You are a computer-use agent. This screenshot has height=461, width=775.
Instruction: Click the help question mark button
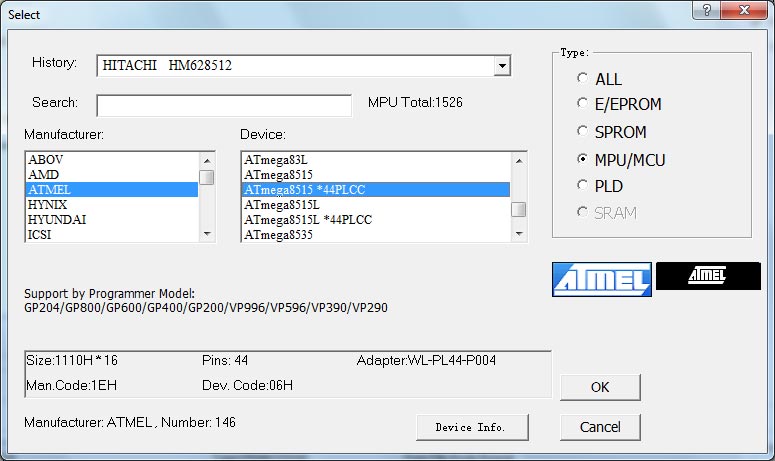[x=706, y=10]
